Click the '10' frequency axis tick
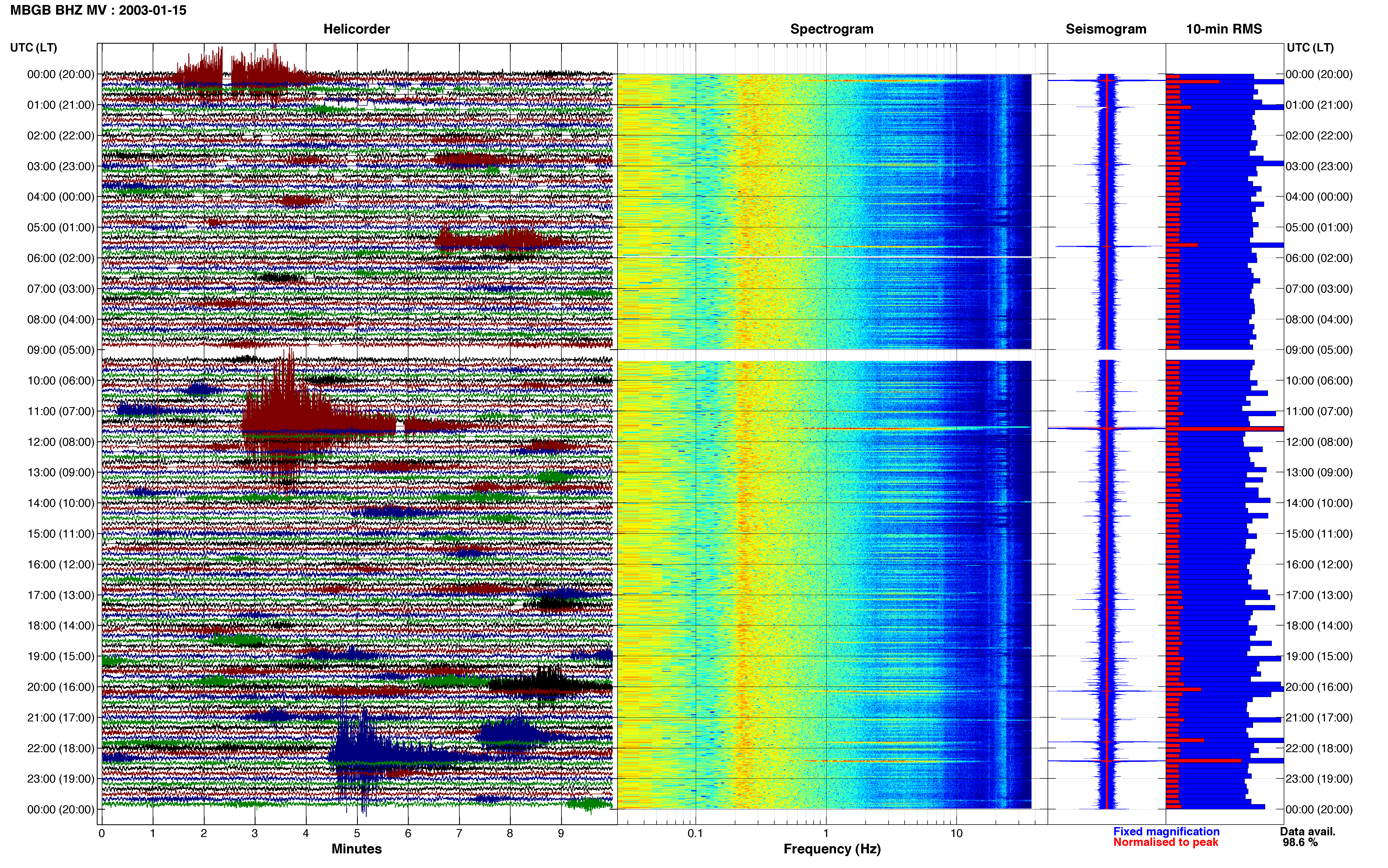 point(956,833)
